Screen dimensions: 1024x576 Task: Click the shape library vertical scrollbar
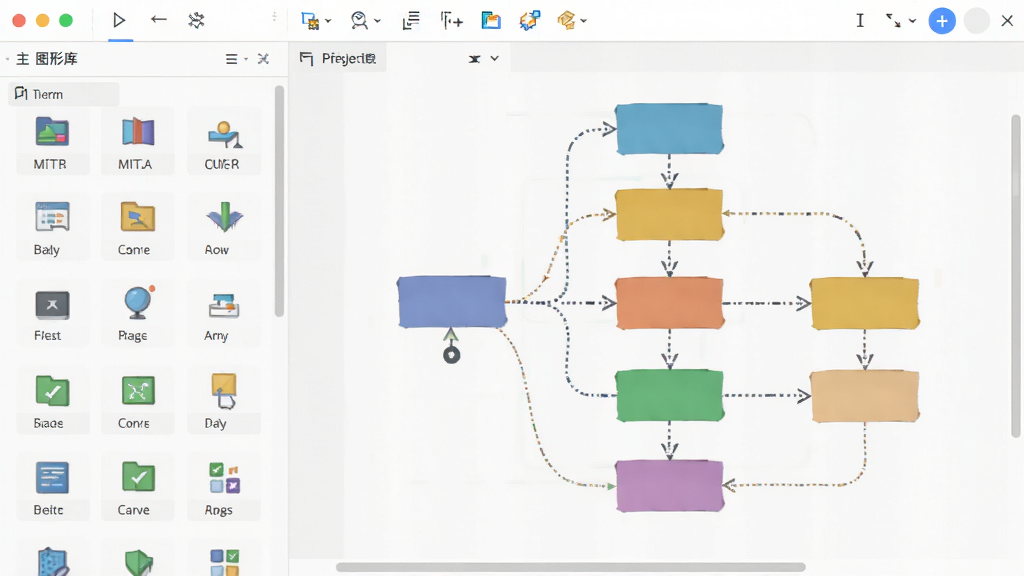[x=280, y=201]
